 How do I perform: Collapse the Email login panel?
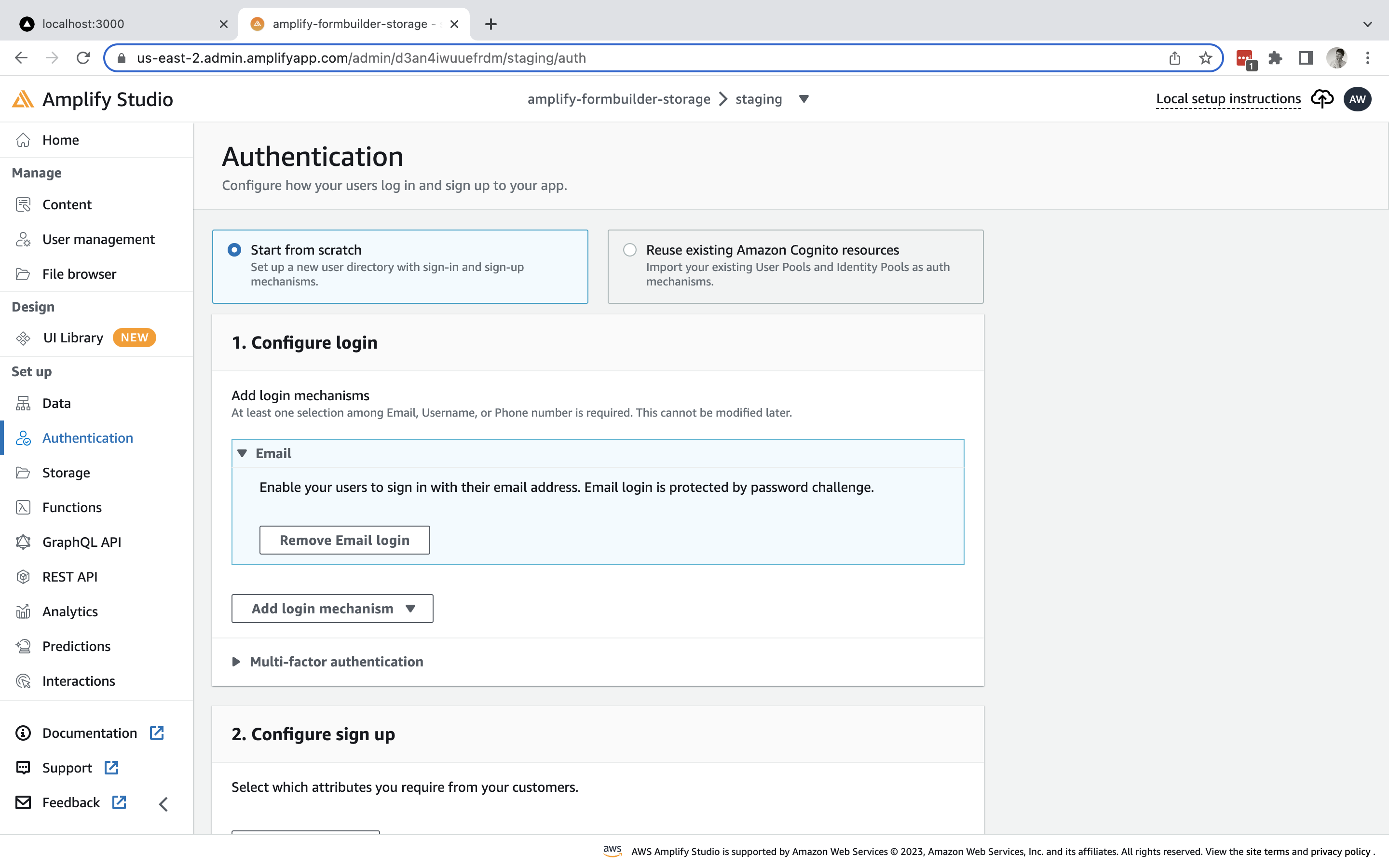242,453
